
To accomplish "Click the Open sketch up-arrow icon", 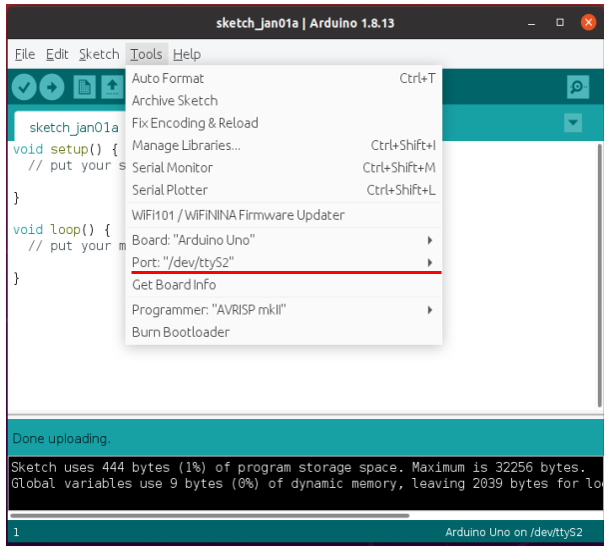I will coord(112,87).
